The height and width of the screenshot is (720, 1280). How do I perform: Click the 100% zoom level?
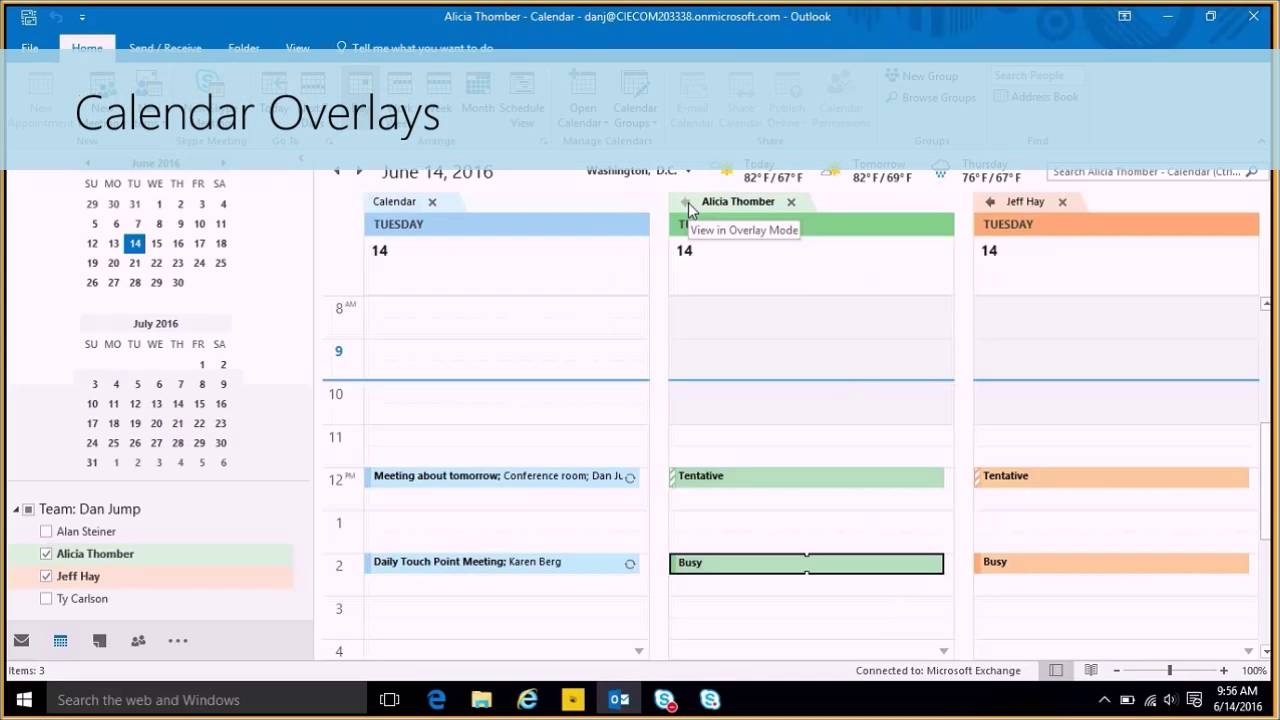tap(1254, 670)
